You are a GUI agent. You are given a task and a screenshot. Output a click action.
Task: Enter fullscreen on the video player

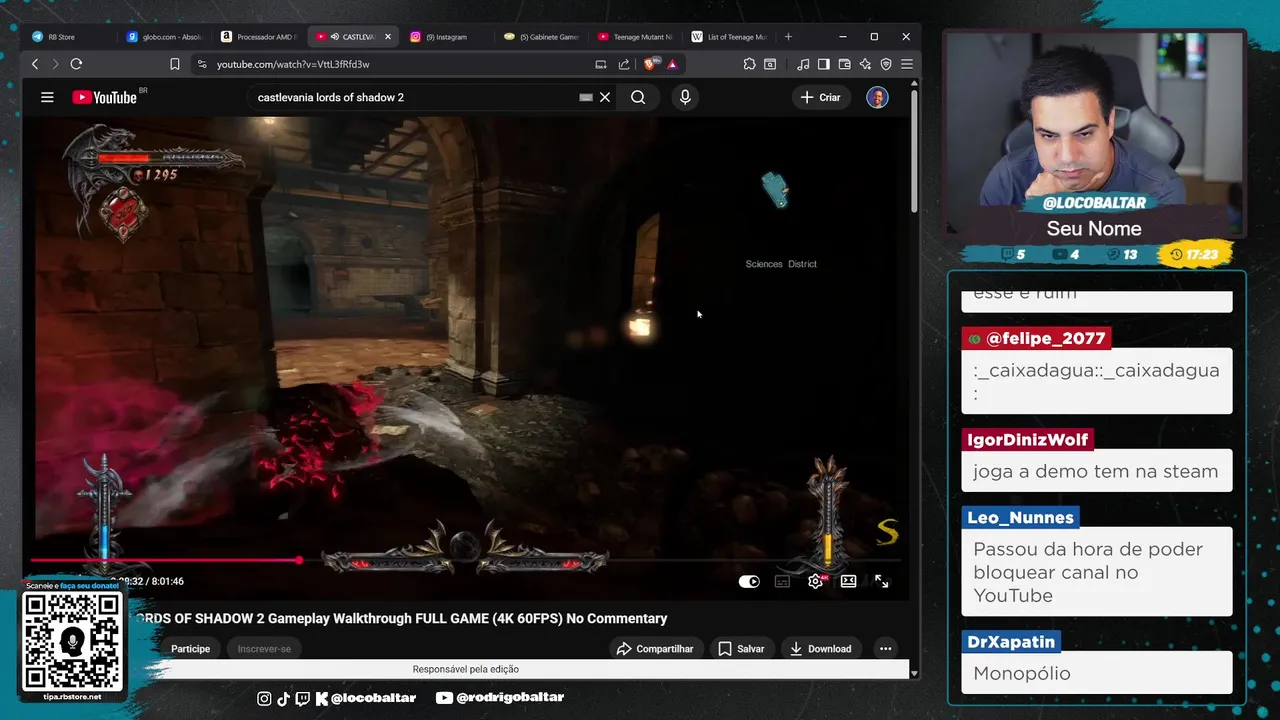[882, 581]
